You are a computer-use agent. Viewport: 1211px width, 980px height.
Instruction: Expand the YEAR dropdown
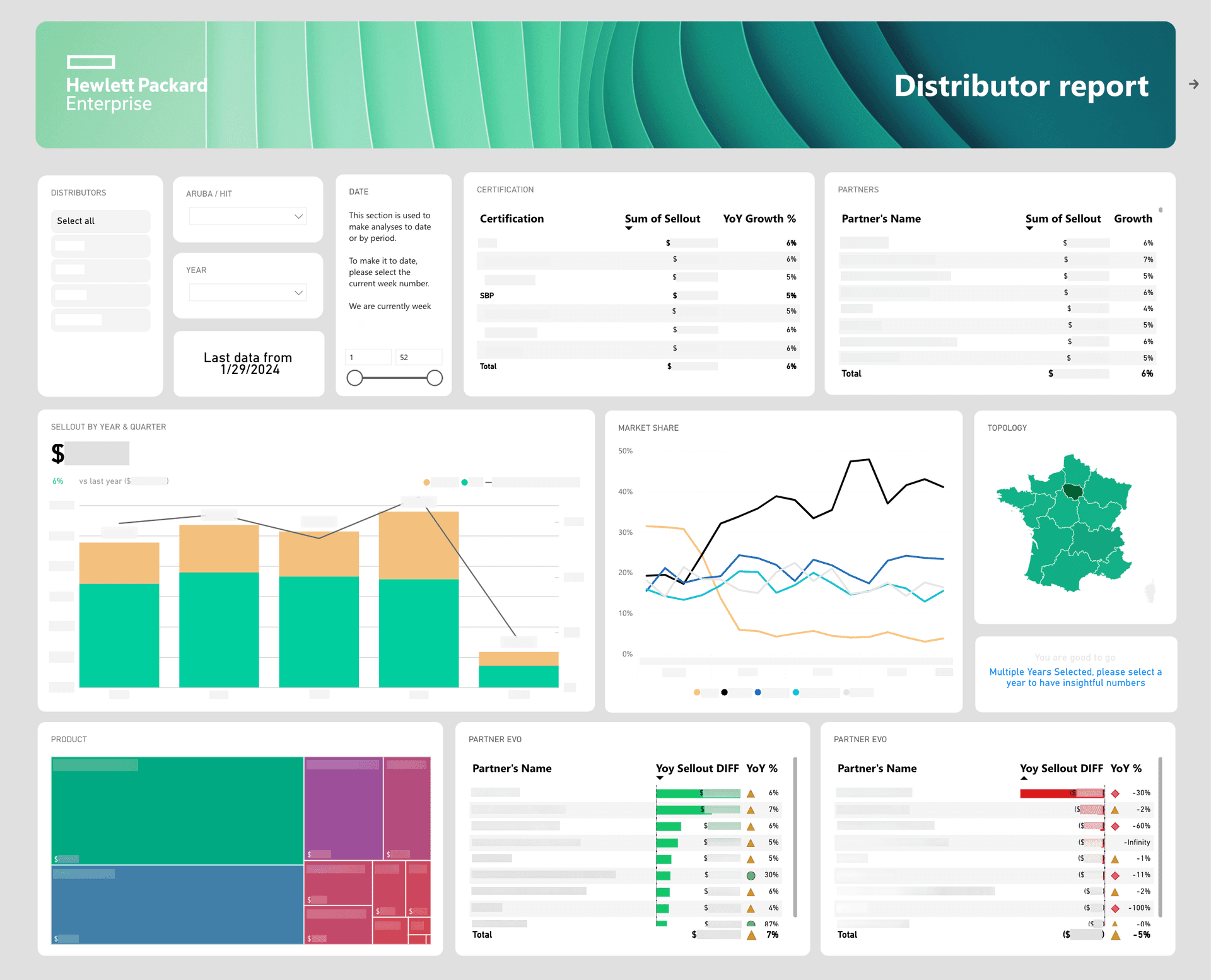(248, 293)
